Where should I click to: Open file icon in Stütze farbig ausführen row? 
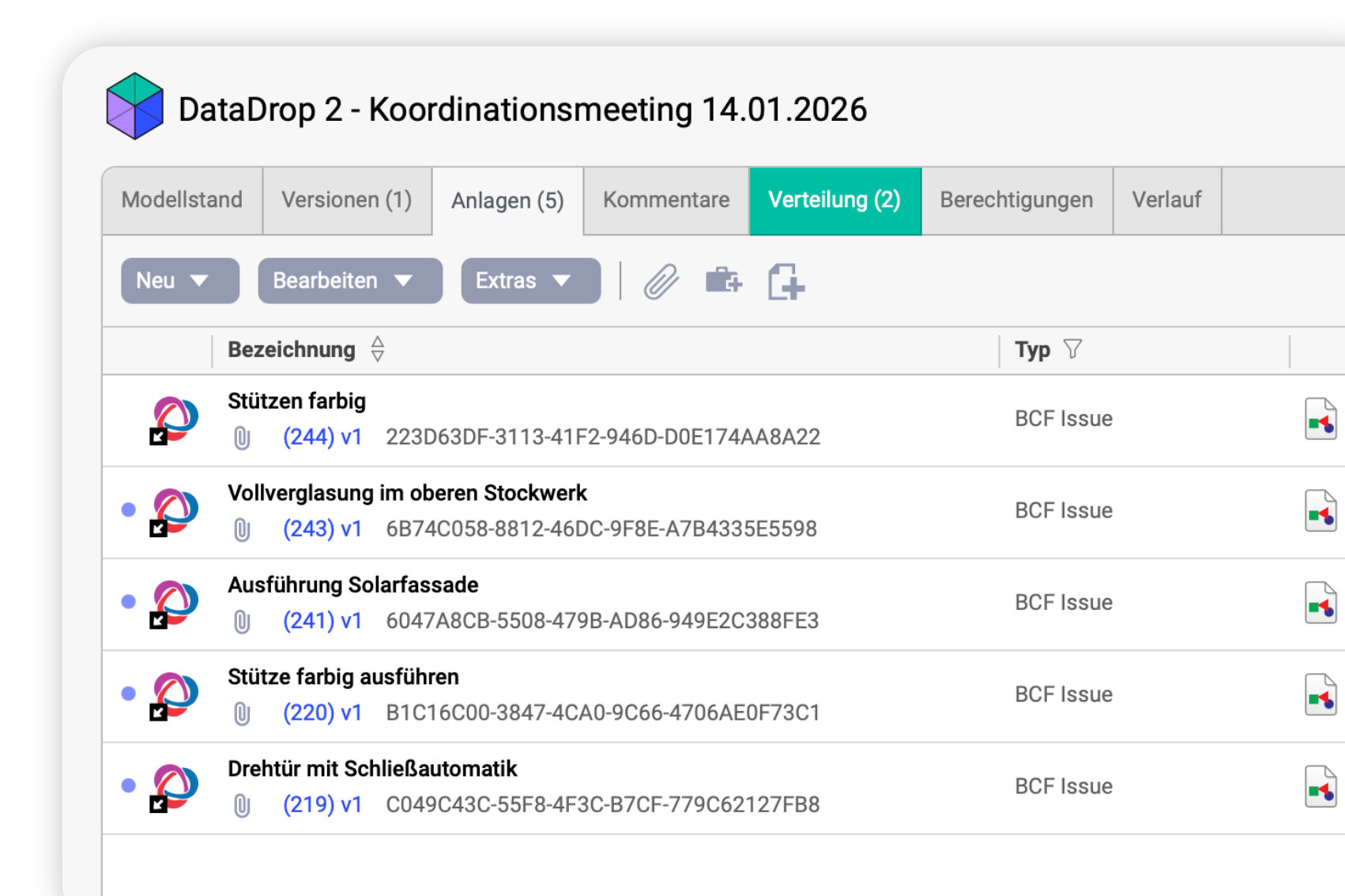(x=1321, y=695)
